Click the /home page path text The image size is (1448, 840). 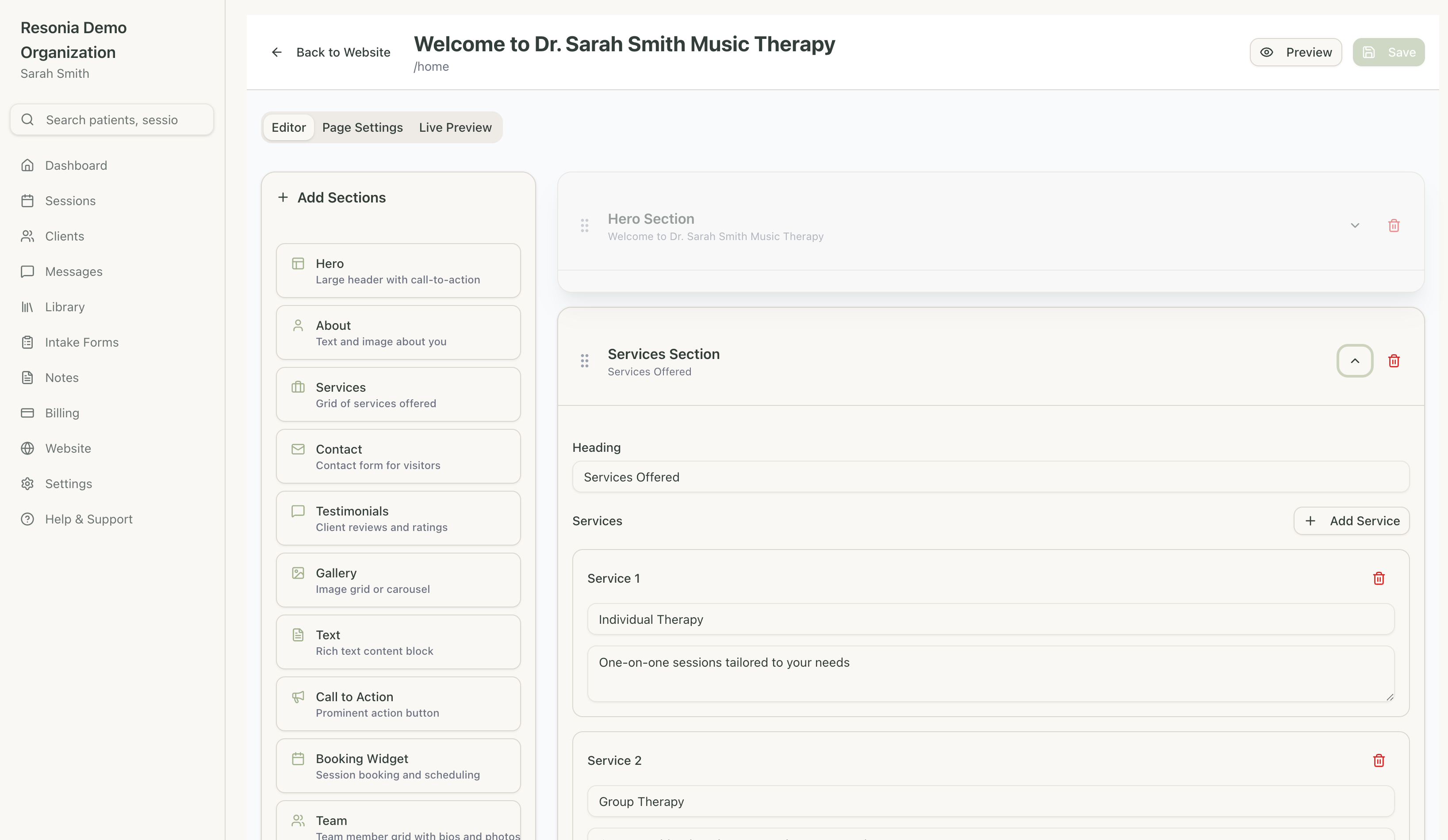(432, 67)
